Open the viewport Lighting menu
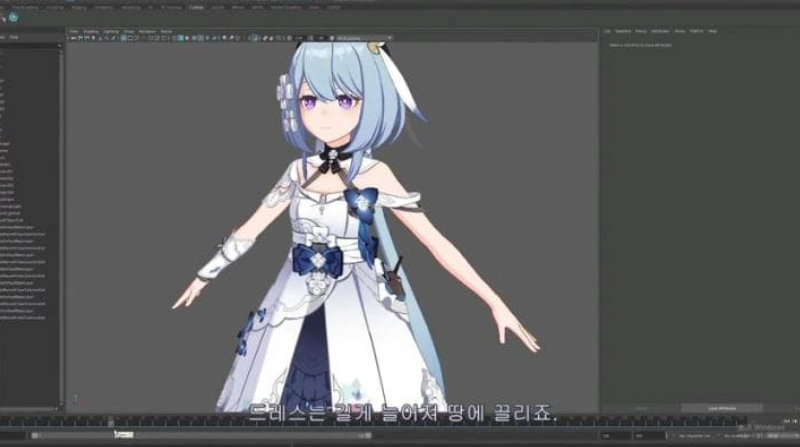The width and height of the screenshot is (800, 447). [110, 32]
